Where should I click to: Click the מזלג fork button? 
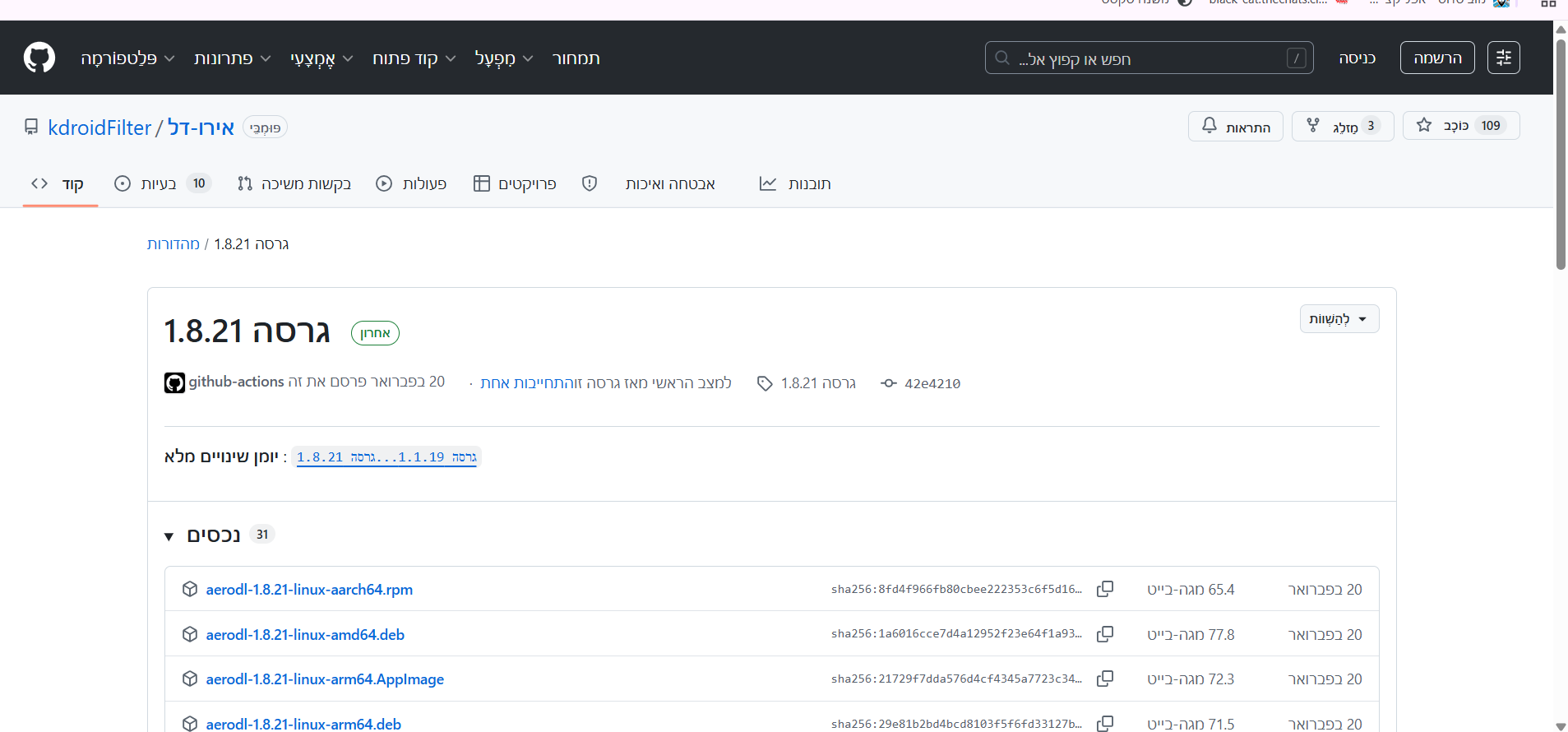click(x=1343, y=127)
